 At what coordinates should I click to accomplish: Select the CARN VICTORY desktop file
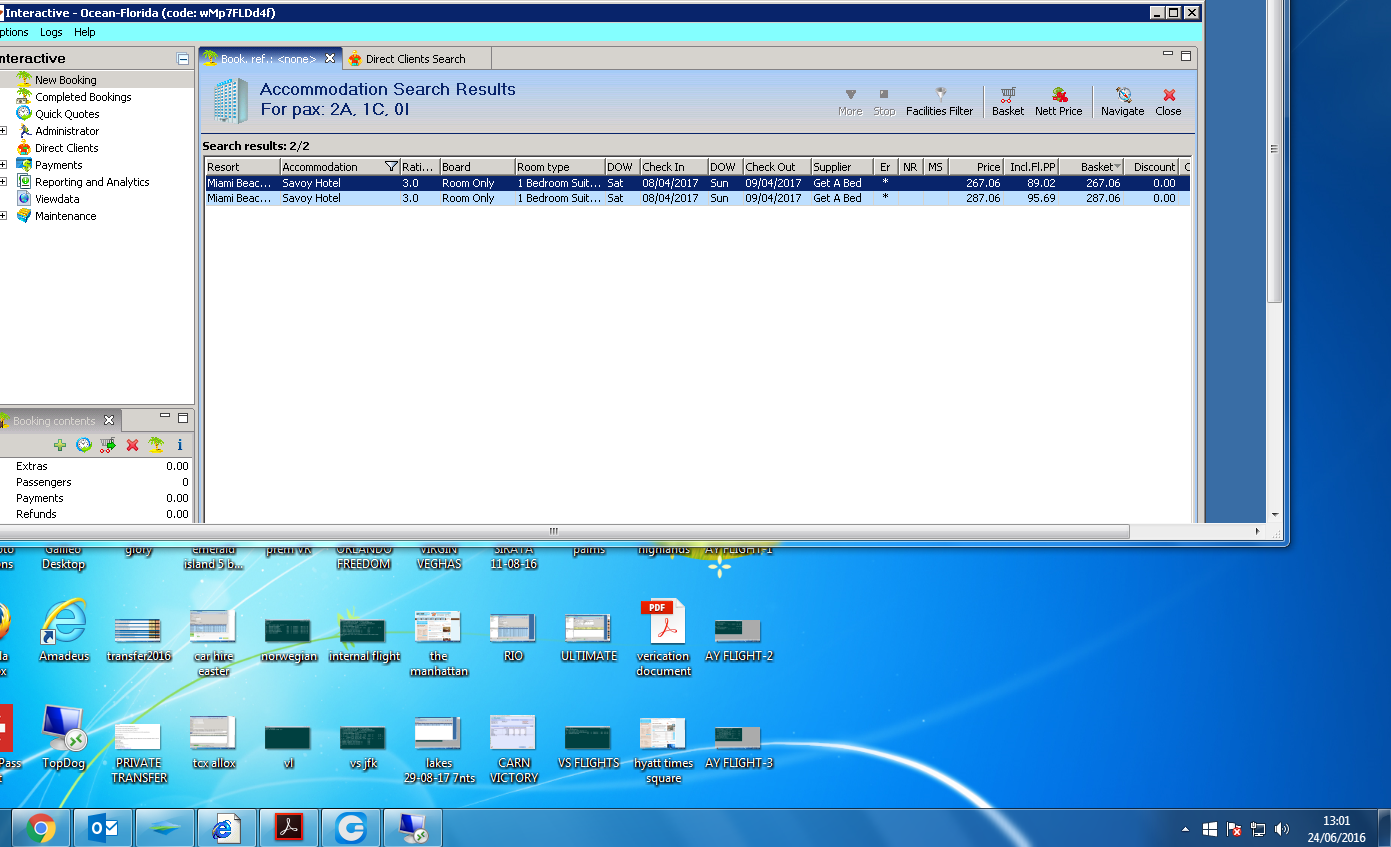click(x=514, y=749)
